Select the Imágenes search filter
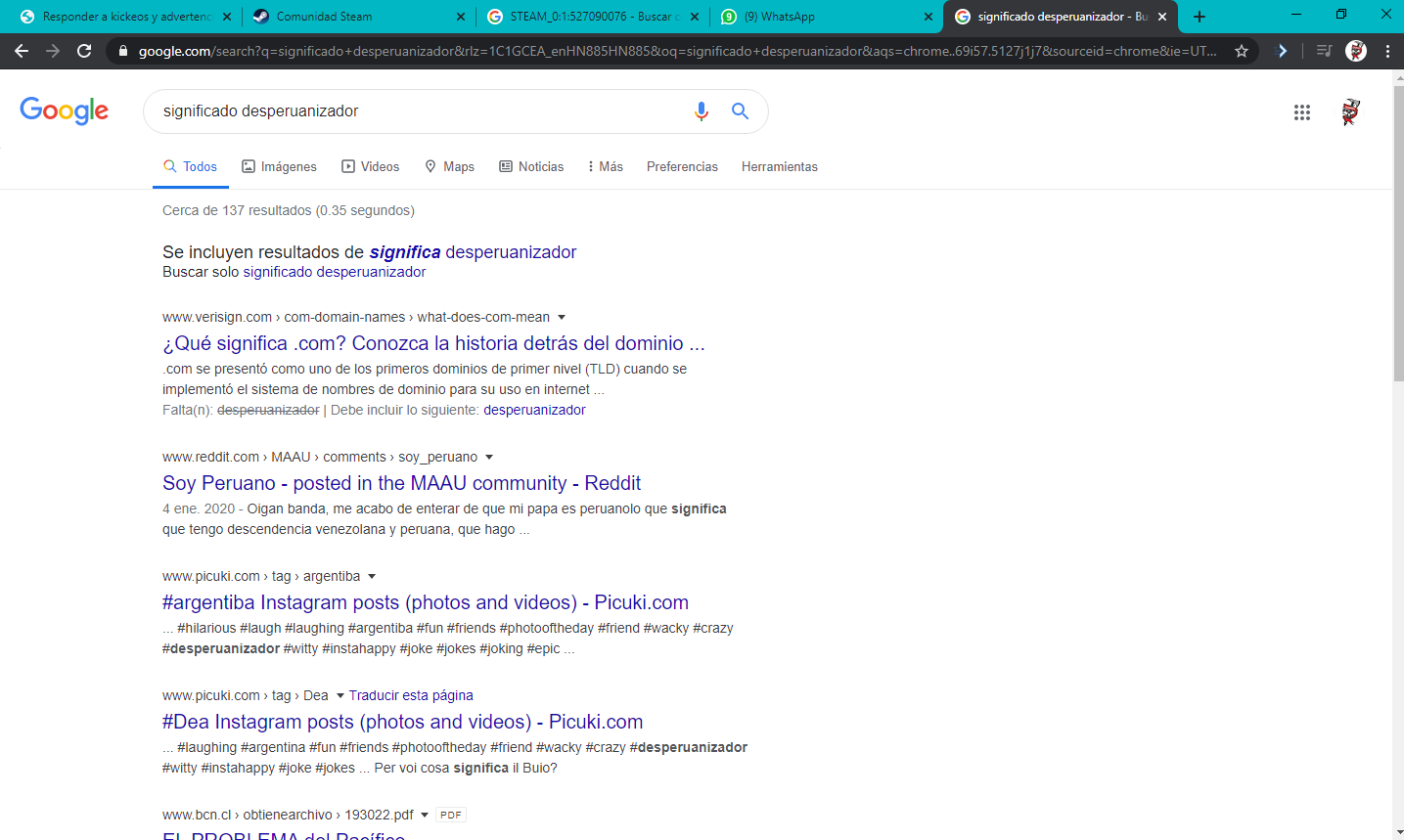Screen dimensions: 1404x840 coord(280,166)
